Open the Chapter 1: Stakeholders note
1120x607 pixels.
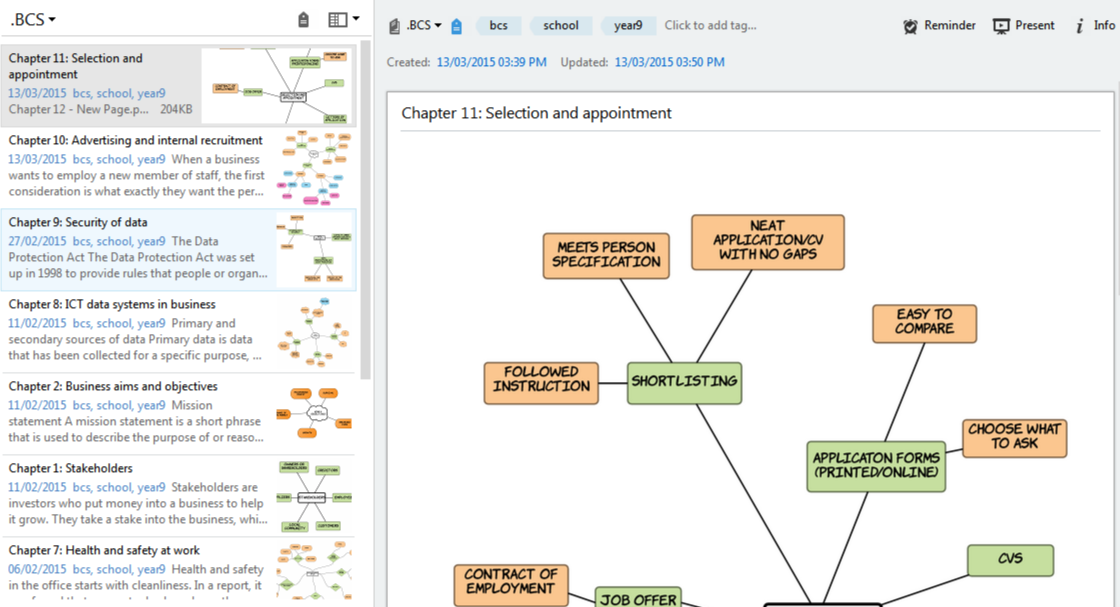[x=179, y=496]
